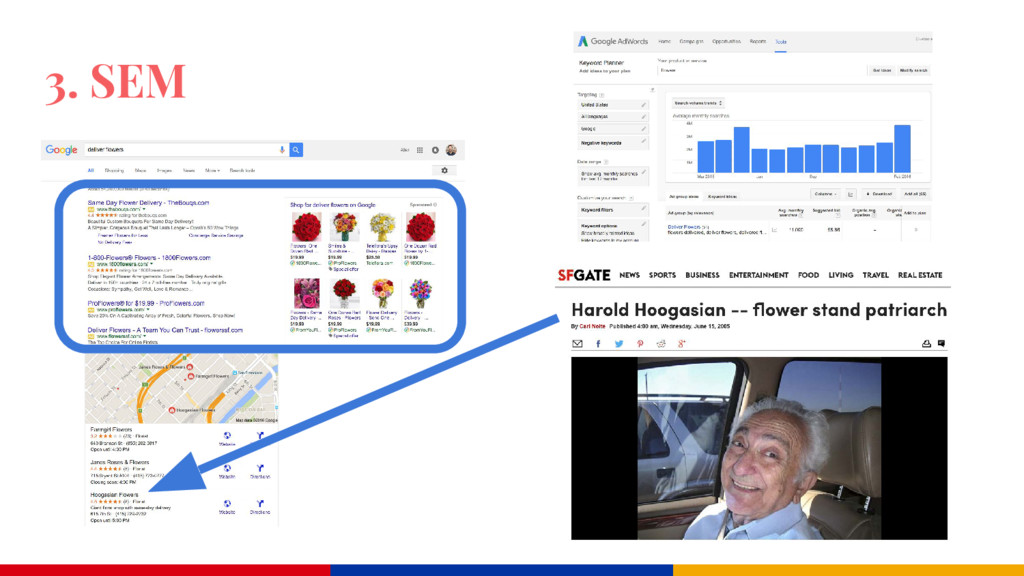
Task: Click the SFGATE logo
Action: coord(584,275)
